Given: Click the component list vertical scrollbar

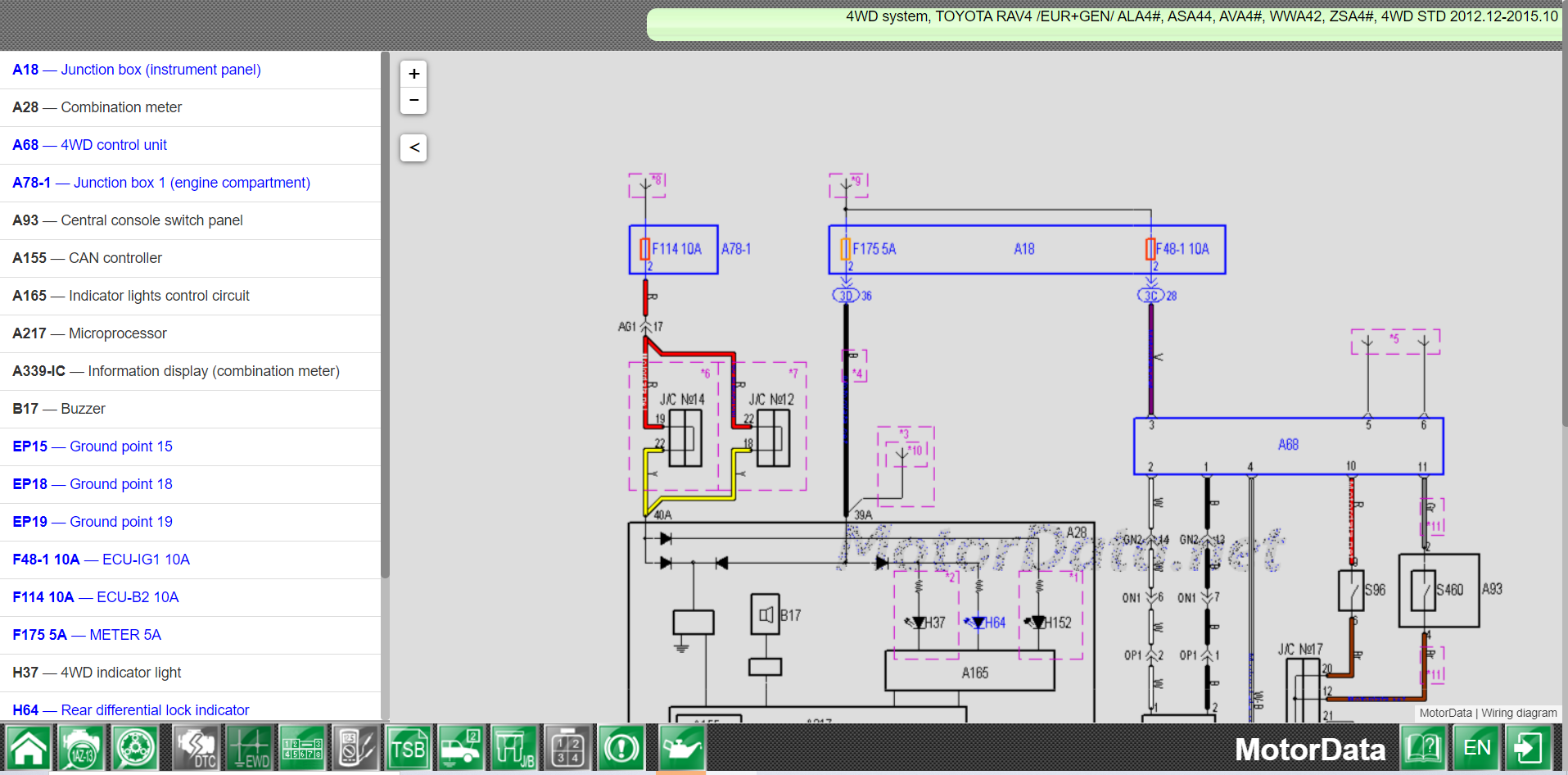Looking at the screenshot, I should (385, 315).
